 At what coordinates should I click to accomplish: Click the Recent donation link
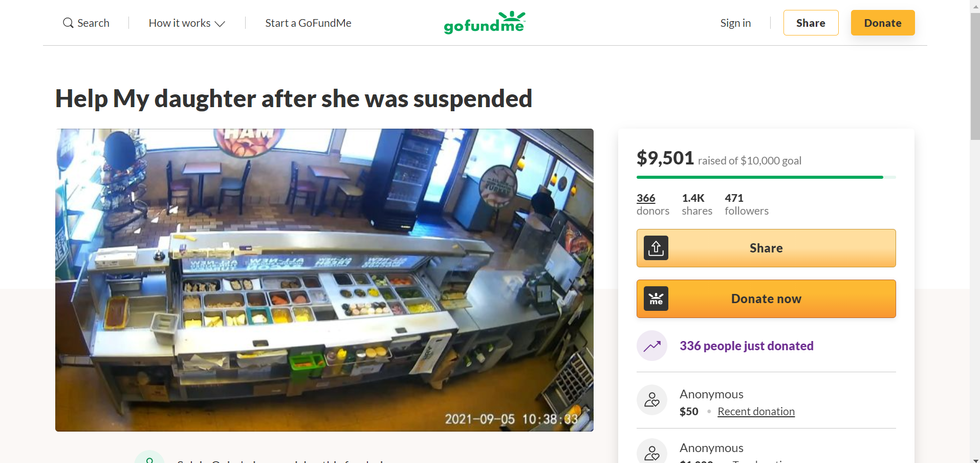(x=756, y=411)
